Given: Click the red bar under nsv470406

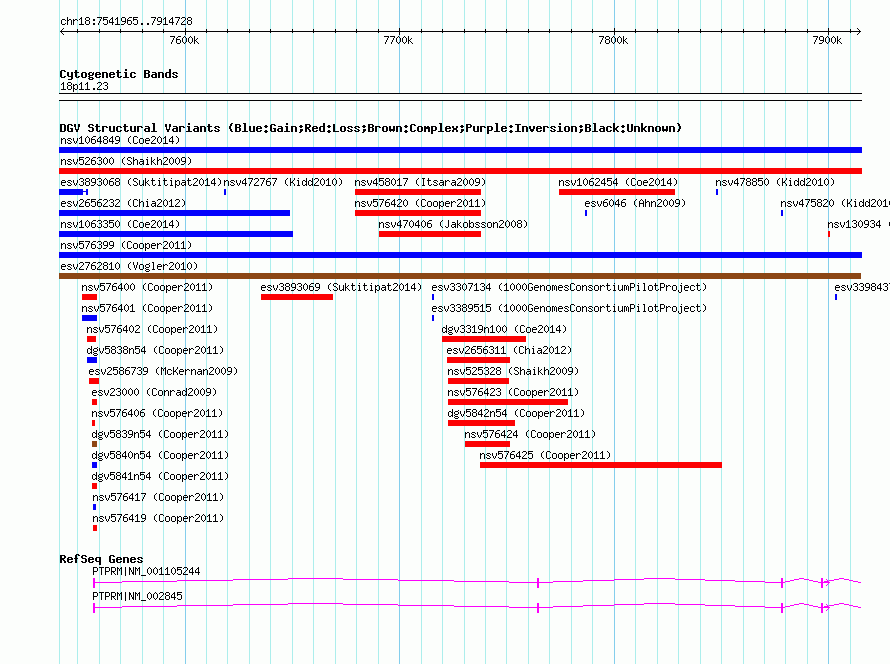Looking at the screenshot, I should point(430,234).
